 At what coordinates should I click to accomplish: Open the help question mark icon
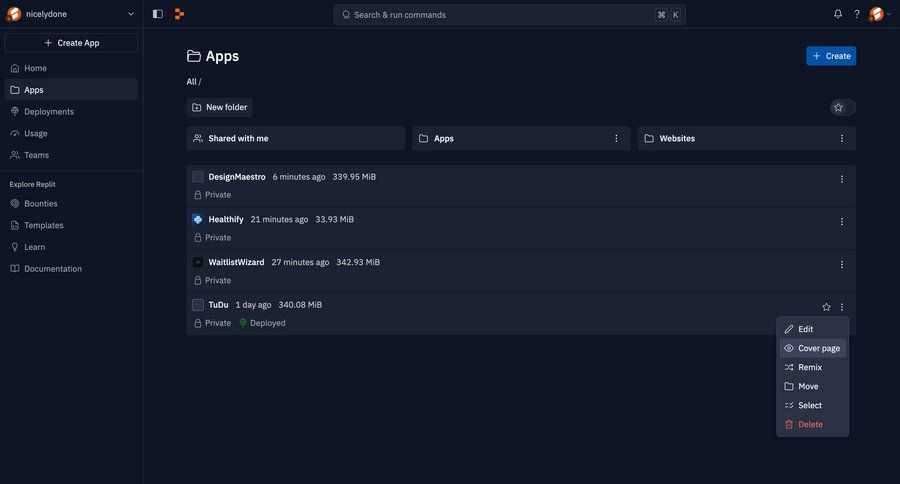857,14
